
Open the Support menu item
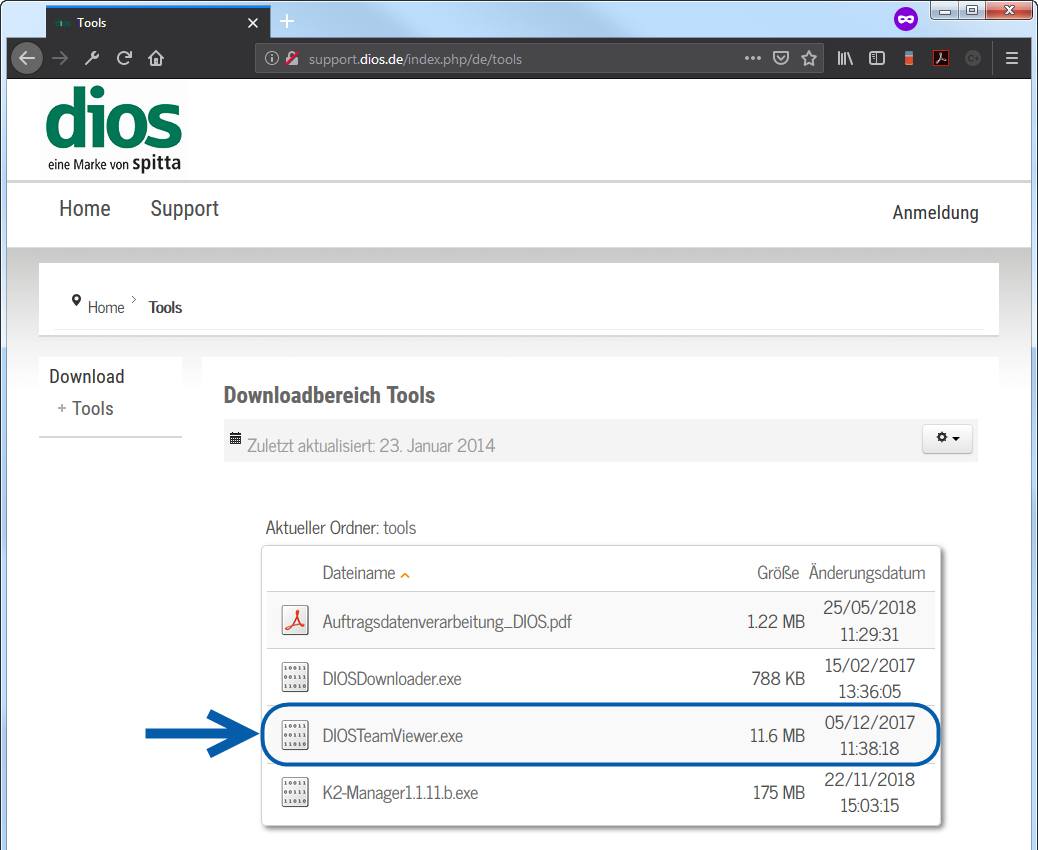click(184, 209)
